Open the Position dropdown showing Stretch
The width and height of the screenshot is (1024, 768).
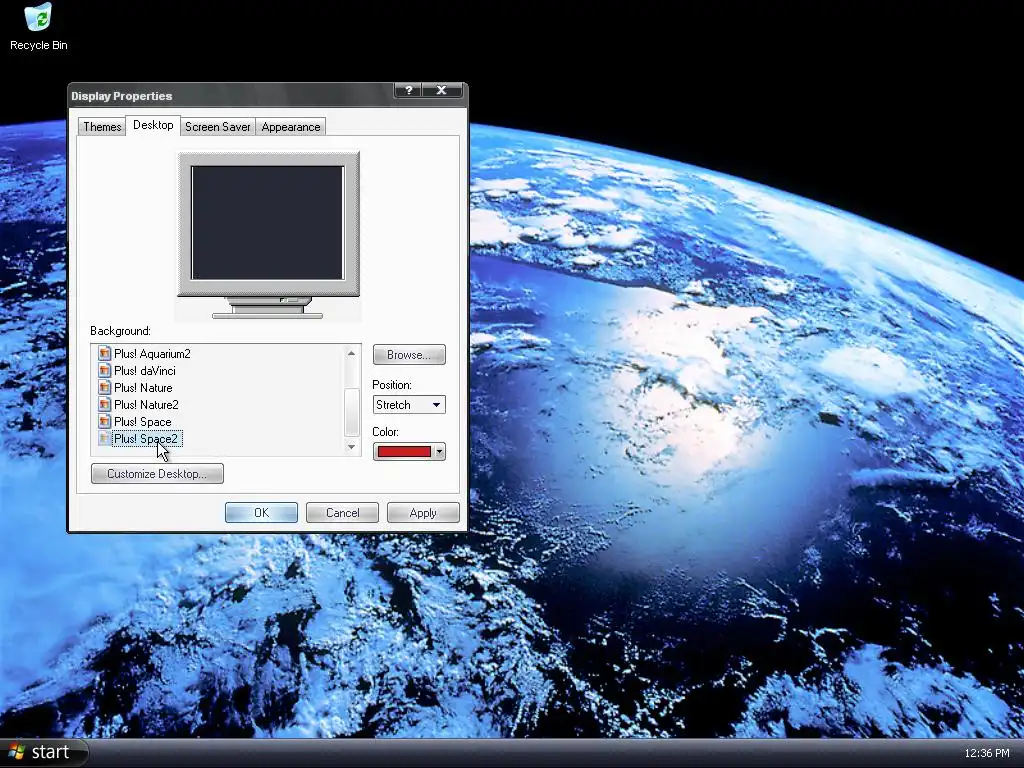click(409, 404)
